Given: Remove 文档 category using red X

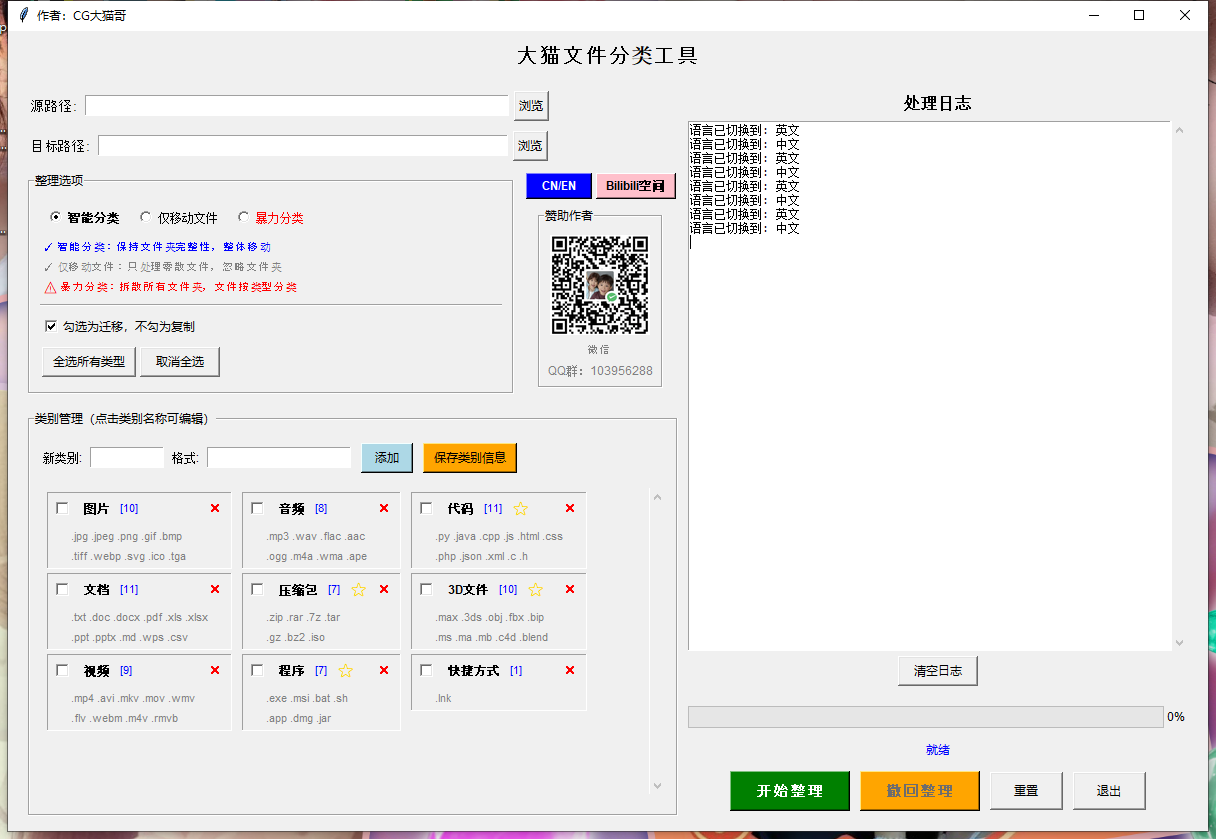Looking at the screenshot, I should click(214, 589).
